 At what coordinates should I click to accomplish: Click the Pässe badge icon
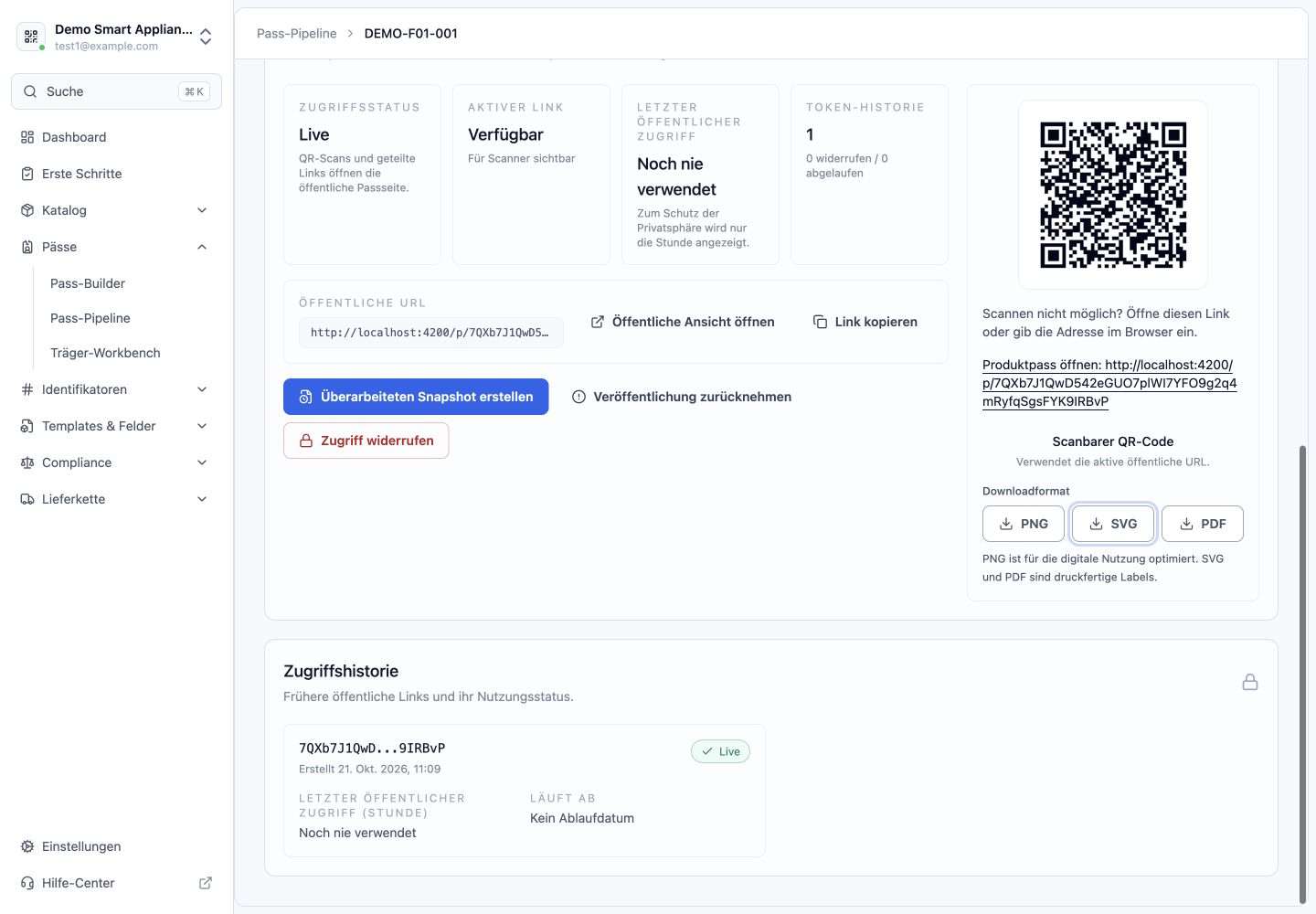[27, 247]
